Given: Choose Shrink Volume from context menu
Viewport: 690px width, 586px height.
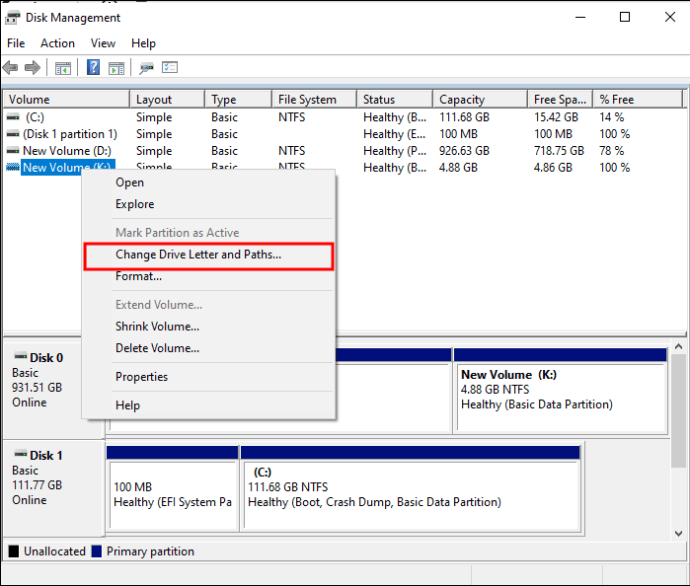Looking at the screenshot, I should 157,326.
